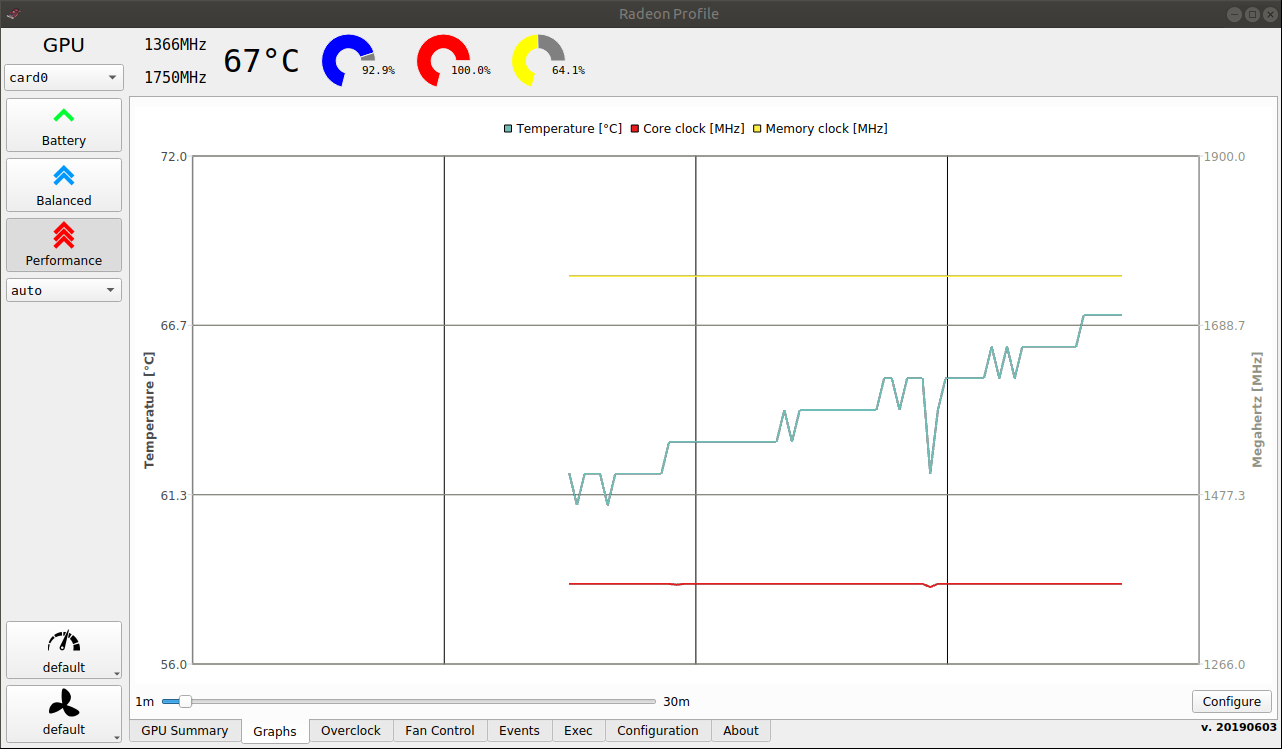Toggle Temperature series in graph legend

click(x=562, y=129)
